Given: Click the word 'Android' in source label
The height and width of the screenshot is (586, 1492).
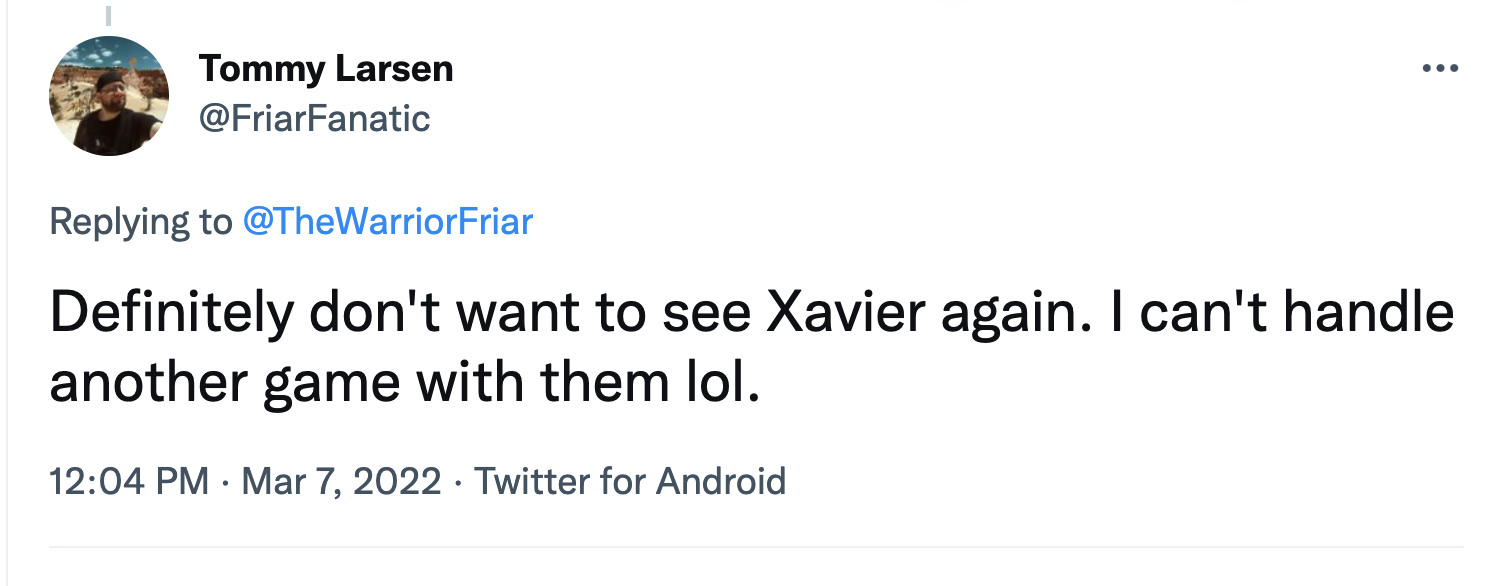Looking at the screenshot, I should (x=720, y=481).
